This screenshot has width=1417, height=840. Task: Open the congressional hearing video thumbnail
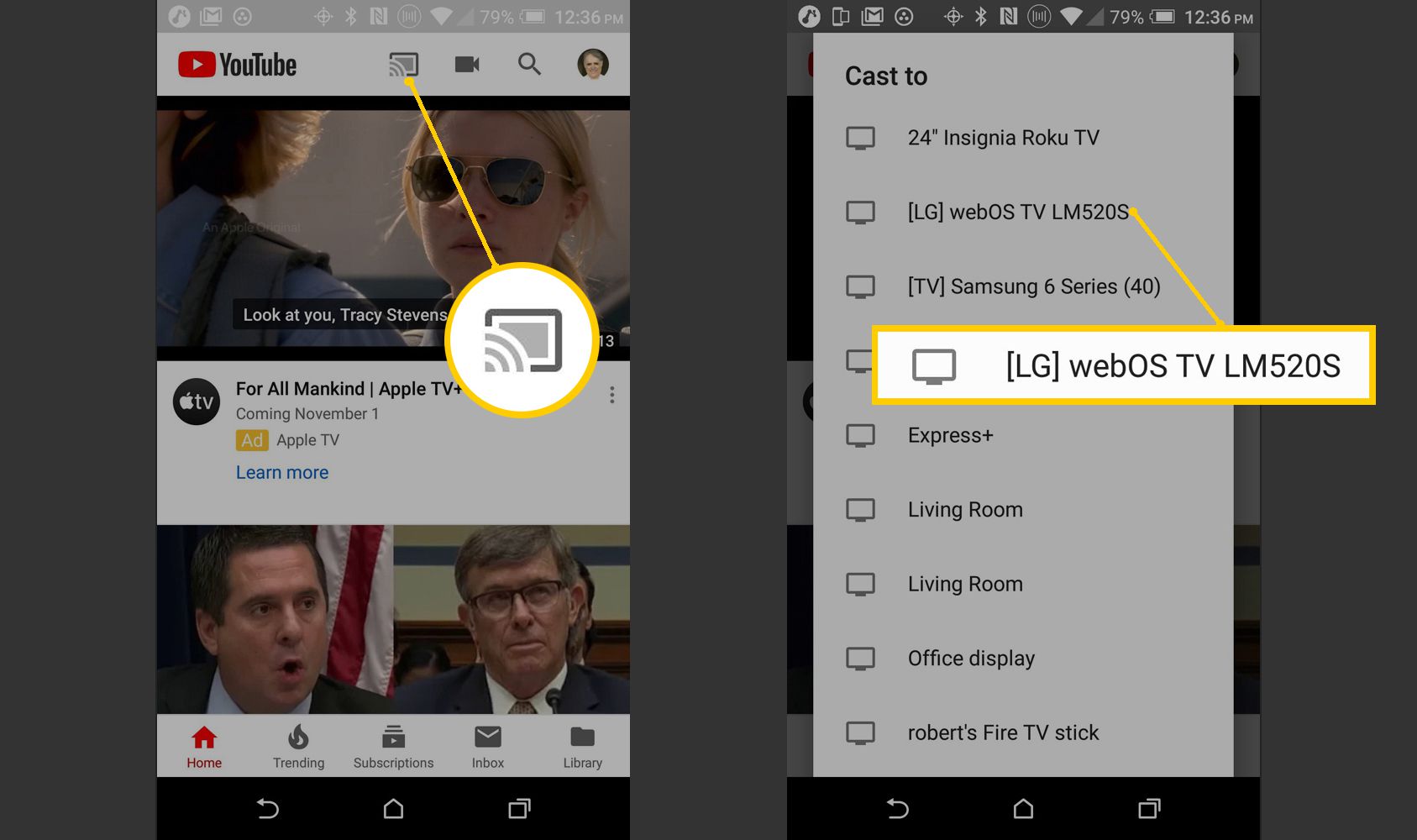click(x=393, y=620)
